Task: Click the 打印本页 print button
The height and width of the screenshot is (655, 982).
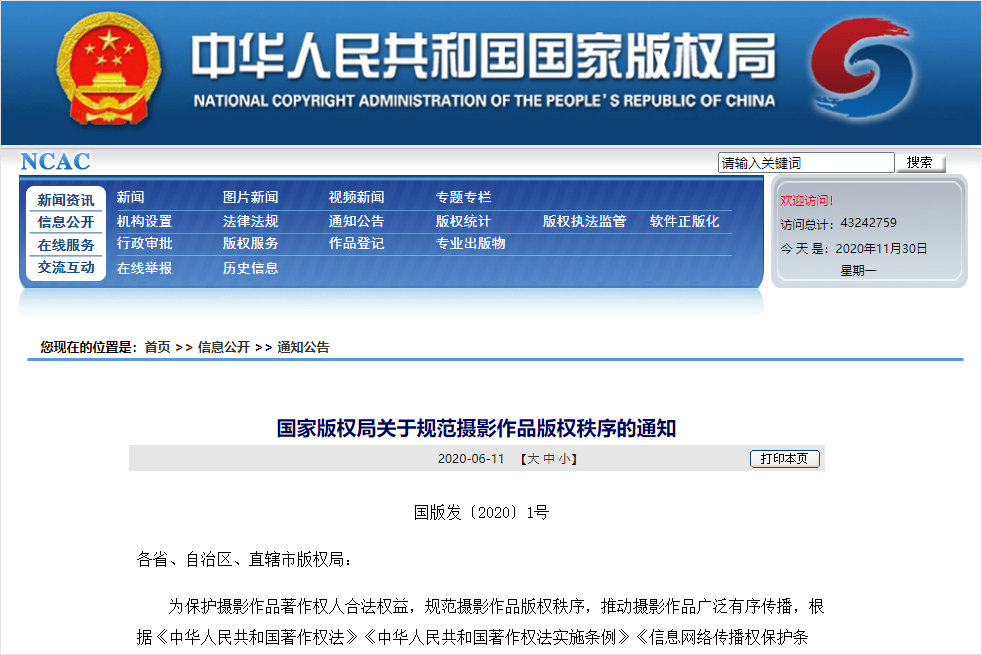Action: pyautogui.click(x=785, y=459)
